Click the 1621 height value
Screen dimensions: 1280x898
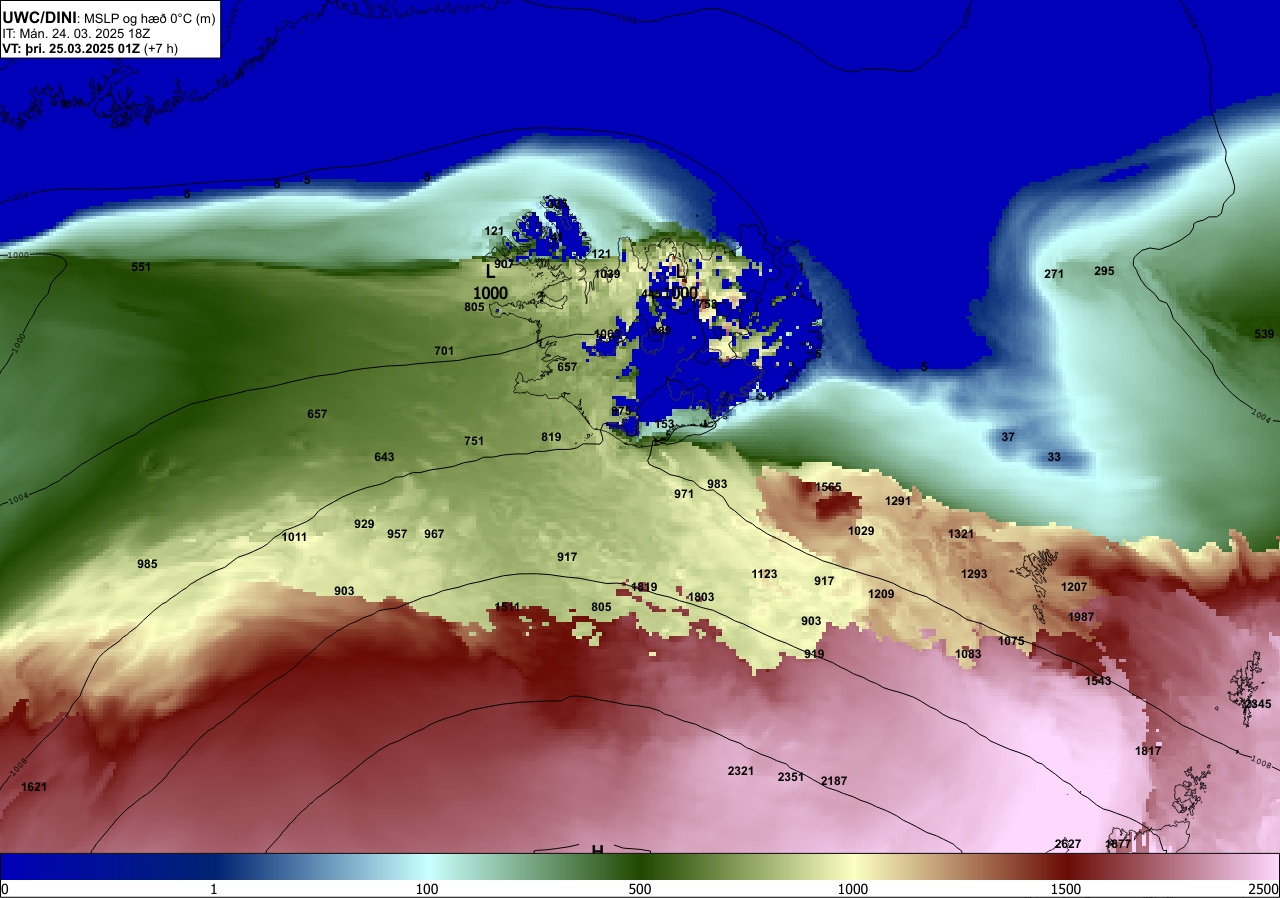[x=34, y=787]
